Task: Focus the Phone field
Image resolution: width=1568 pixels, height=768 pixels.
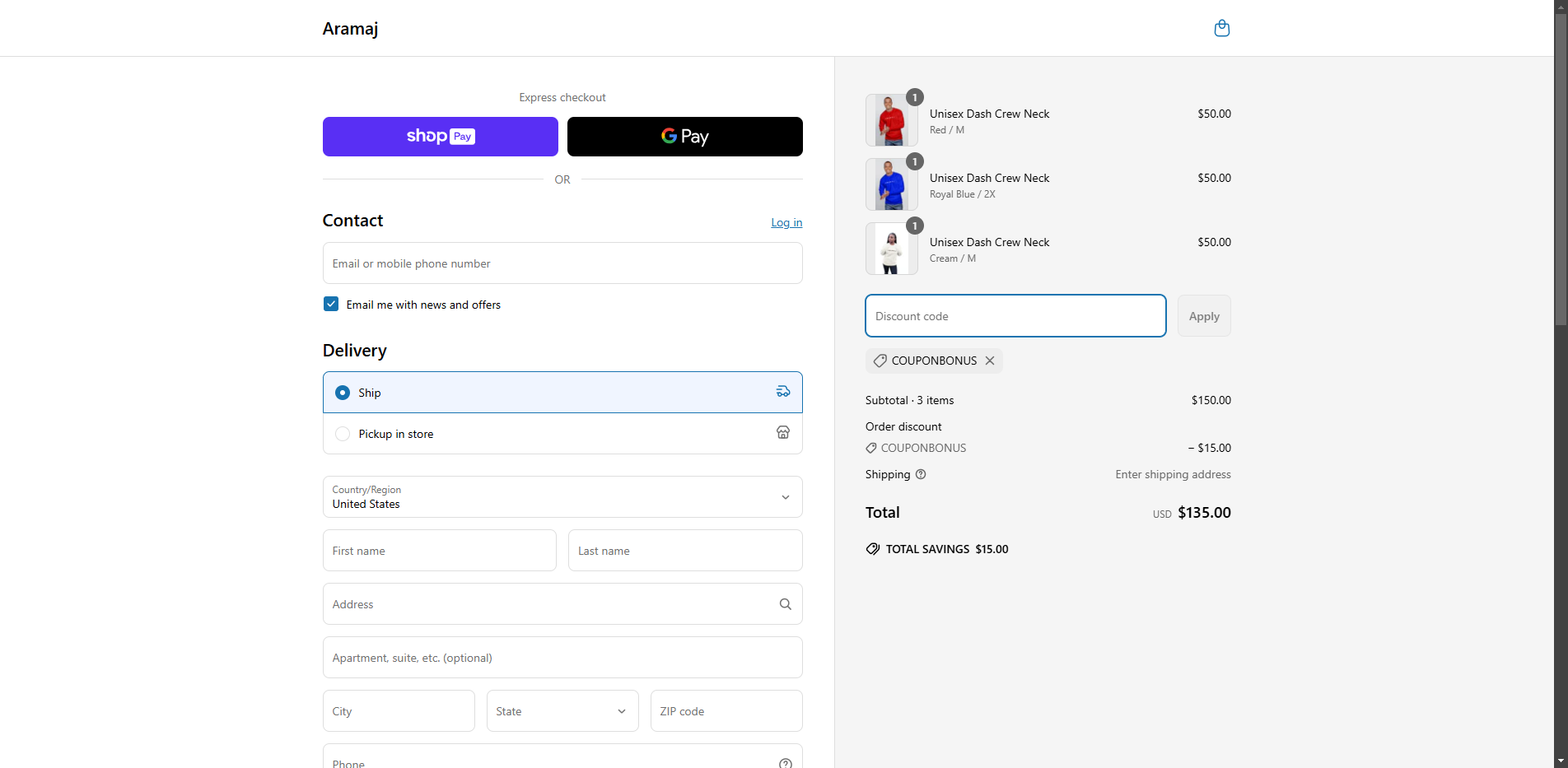Action: coord(562,757)
